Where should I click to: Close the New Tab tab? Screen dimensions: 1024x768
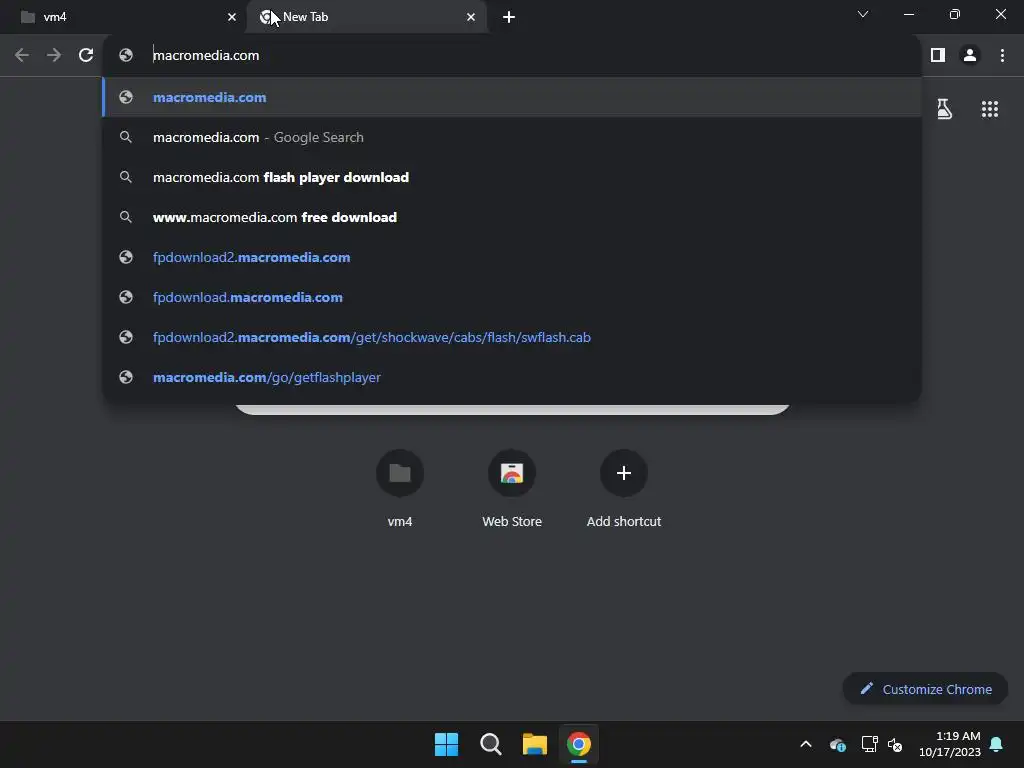[x=471, y=17]
